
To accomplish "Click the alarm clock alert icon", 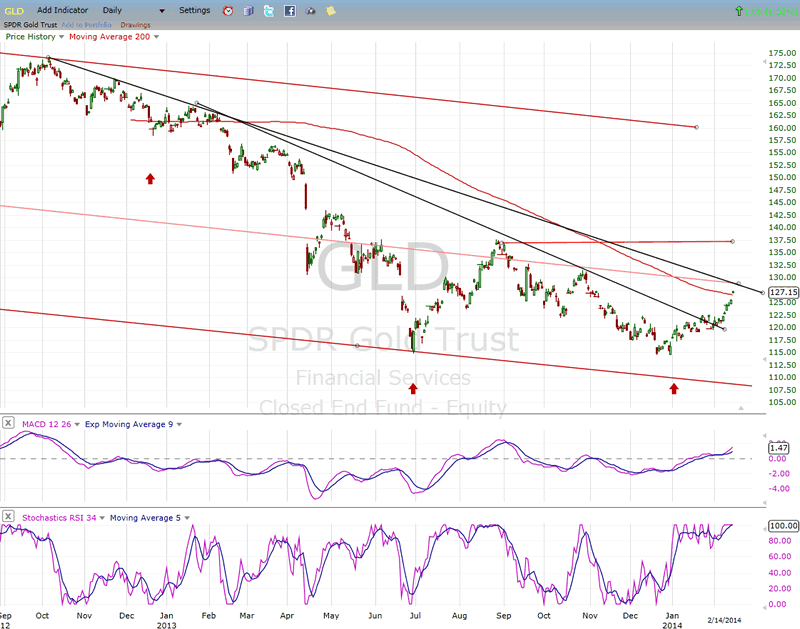I will [x=228, y=11].
